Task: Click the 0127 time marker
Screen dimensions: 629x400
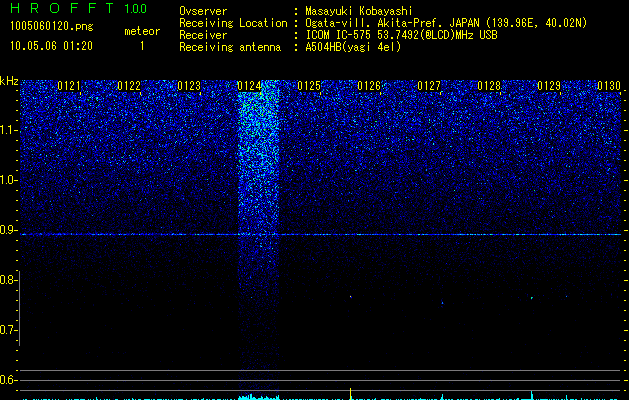Action: [429, 86]
